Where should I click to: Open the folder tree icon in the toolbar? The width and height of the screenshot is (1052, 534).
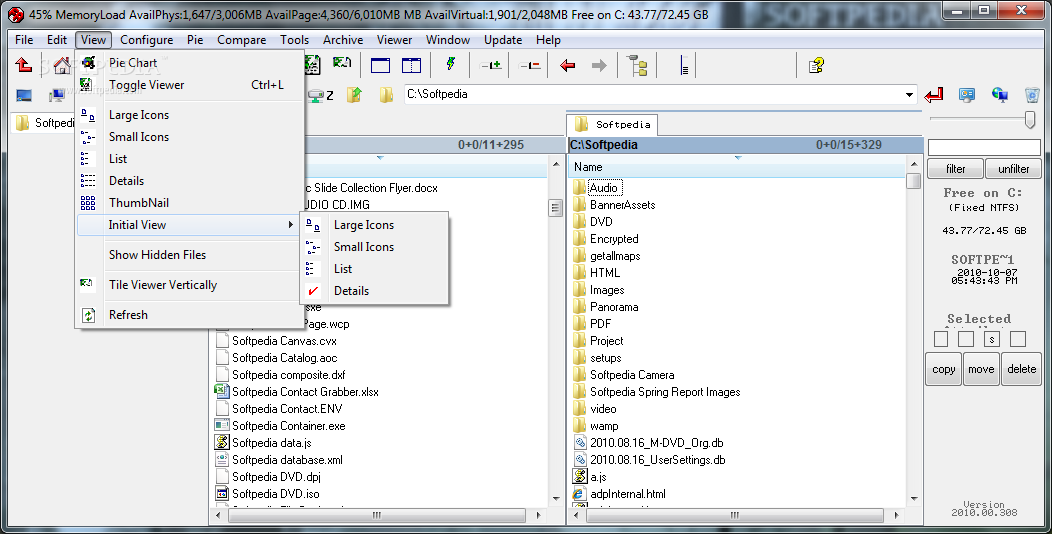637,66
